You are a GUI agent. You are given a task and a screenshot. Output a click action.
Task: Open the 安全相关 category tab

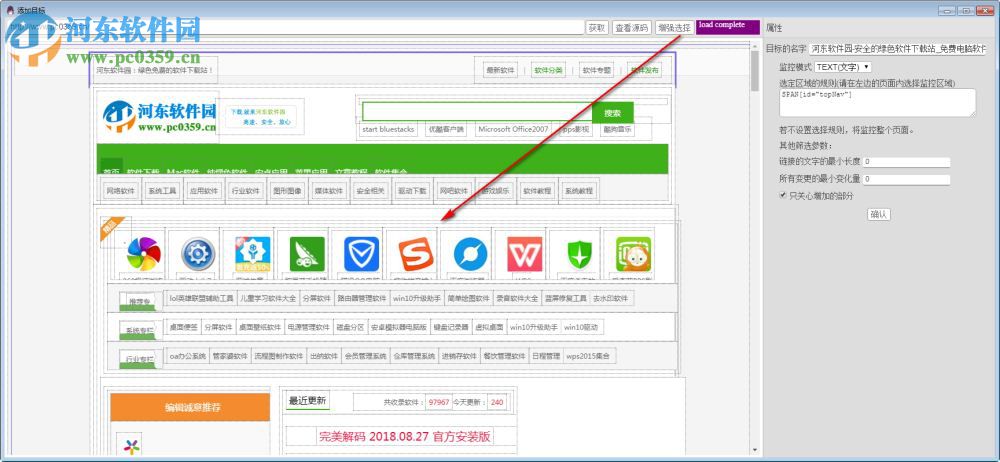[369, 191]
